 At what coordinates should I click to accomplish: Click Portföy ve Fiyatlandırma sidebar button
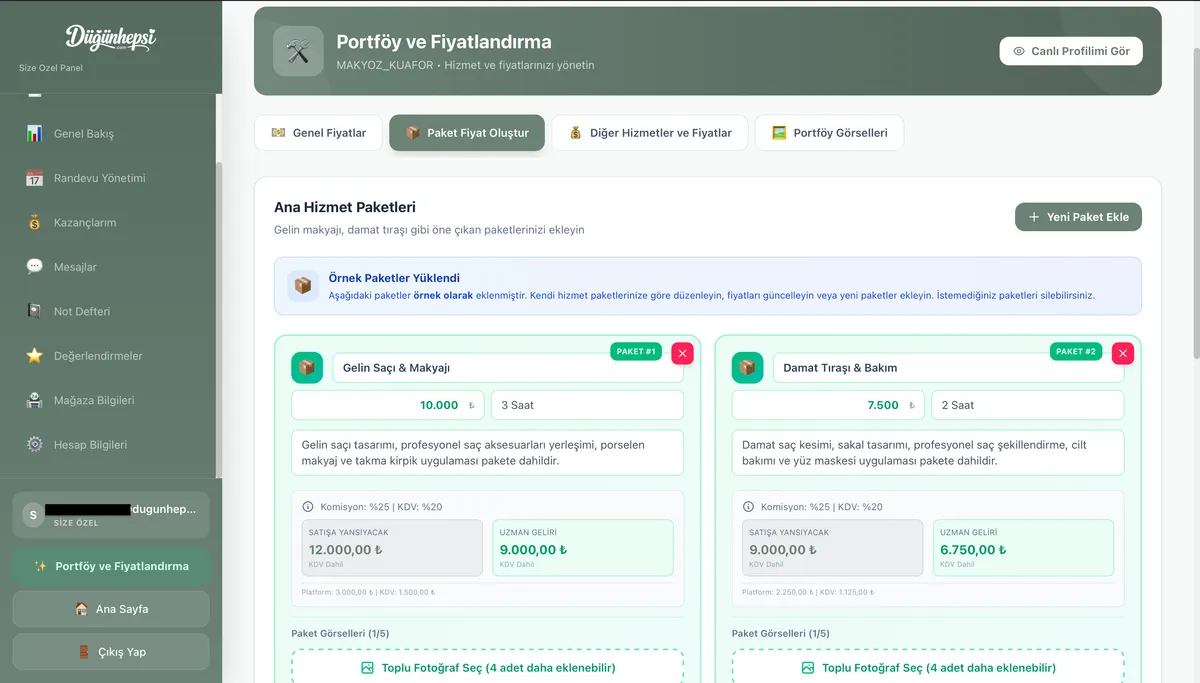tap(110, 566)
